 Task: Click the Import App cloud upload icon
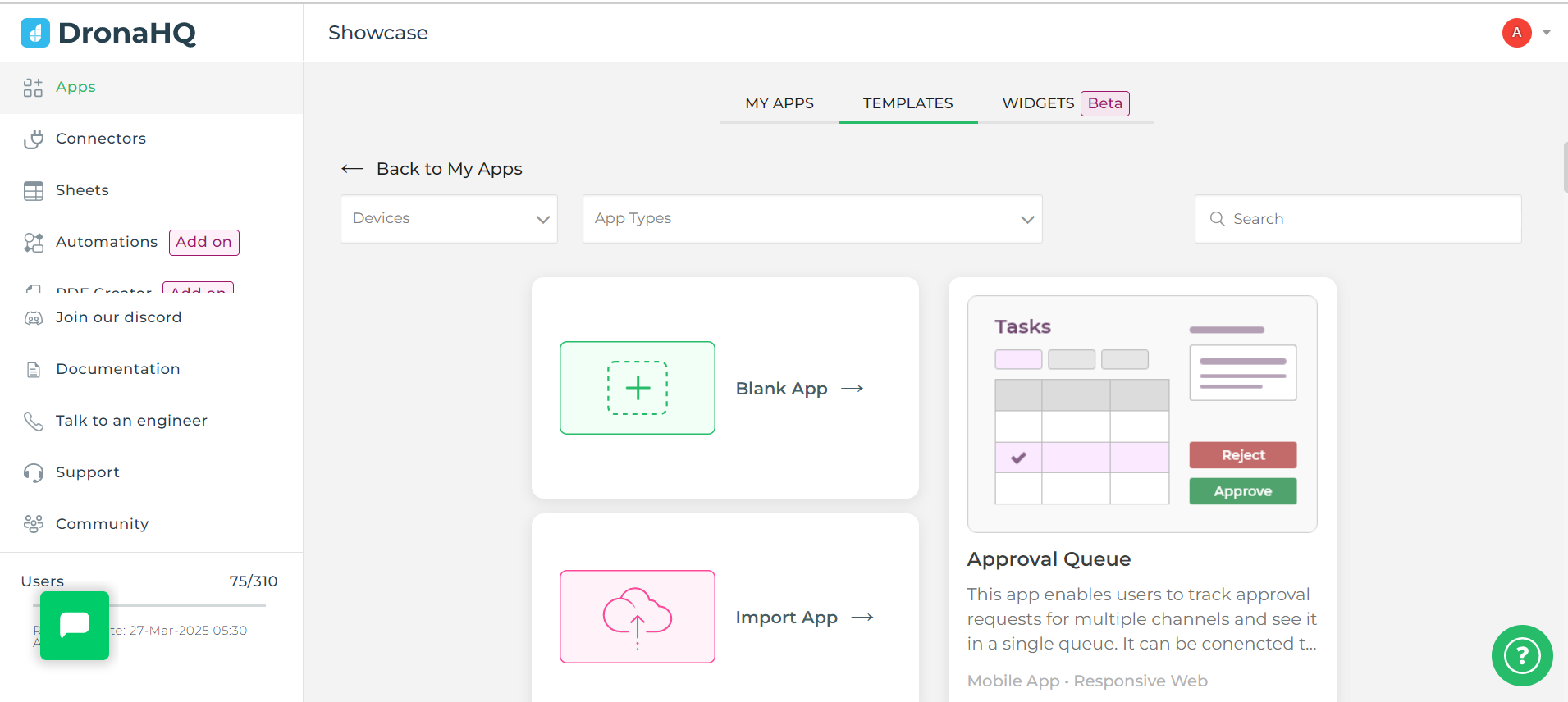(638, 617)
